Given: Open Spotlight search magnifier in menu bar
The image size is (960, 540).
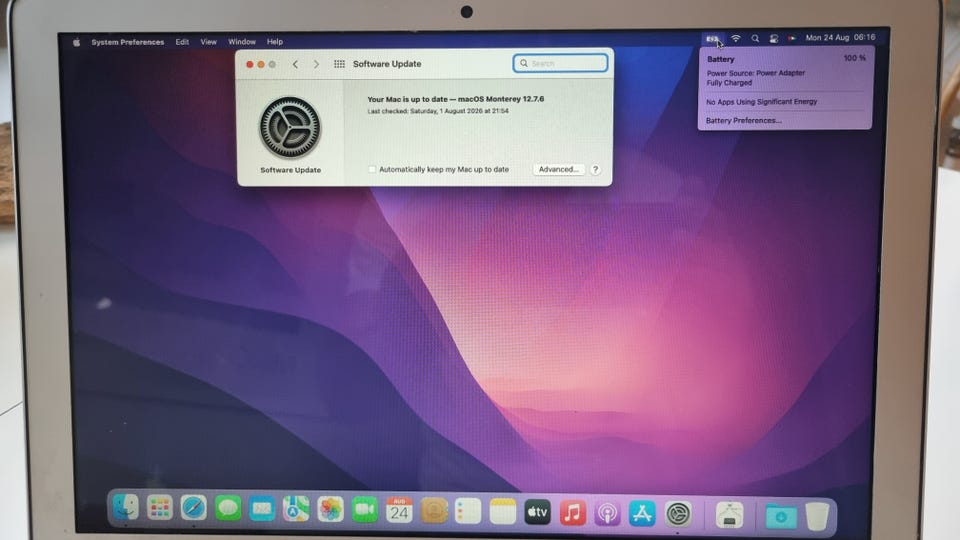Looking at the screenshot, I should 755,39.
